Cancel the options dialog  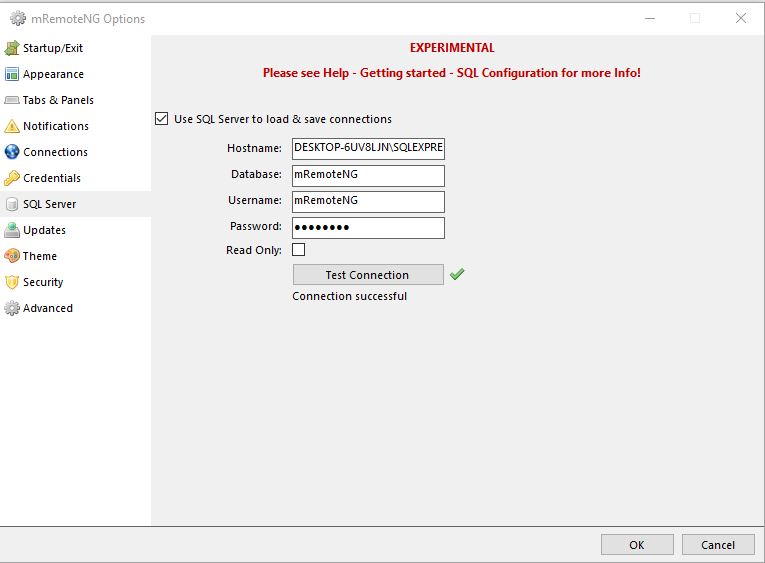[718, 544]
